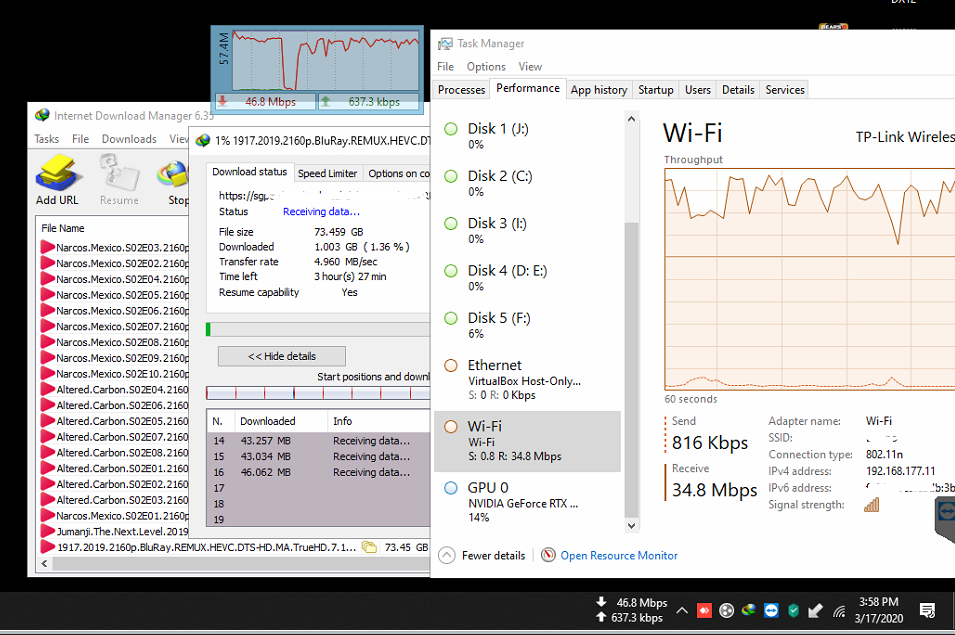Collapse Task Manager with Fewer details
The image size is (955, 635).
tap(483, 556)
